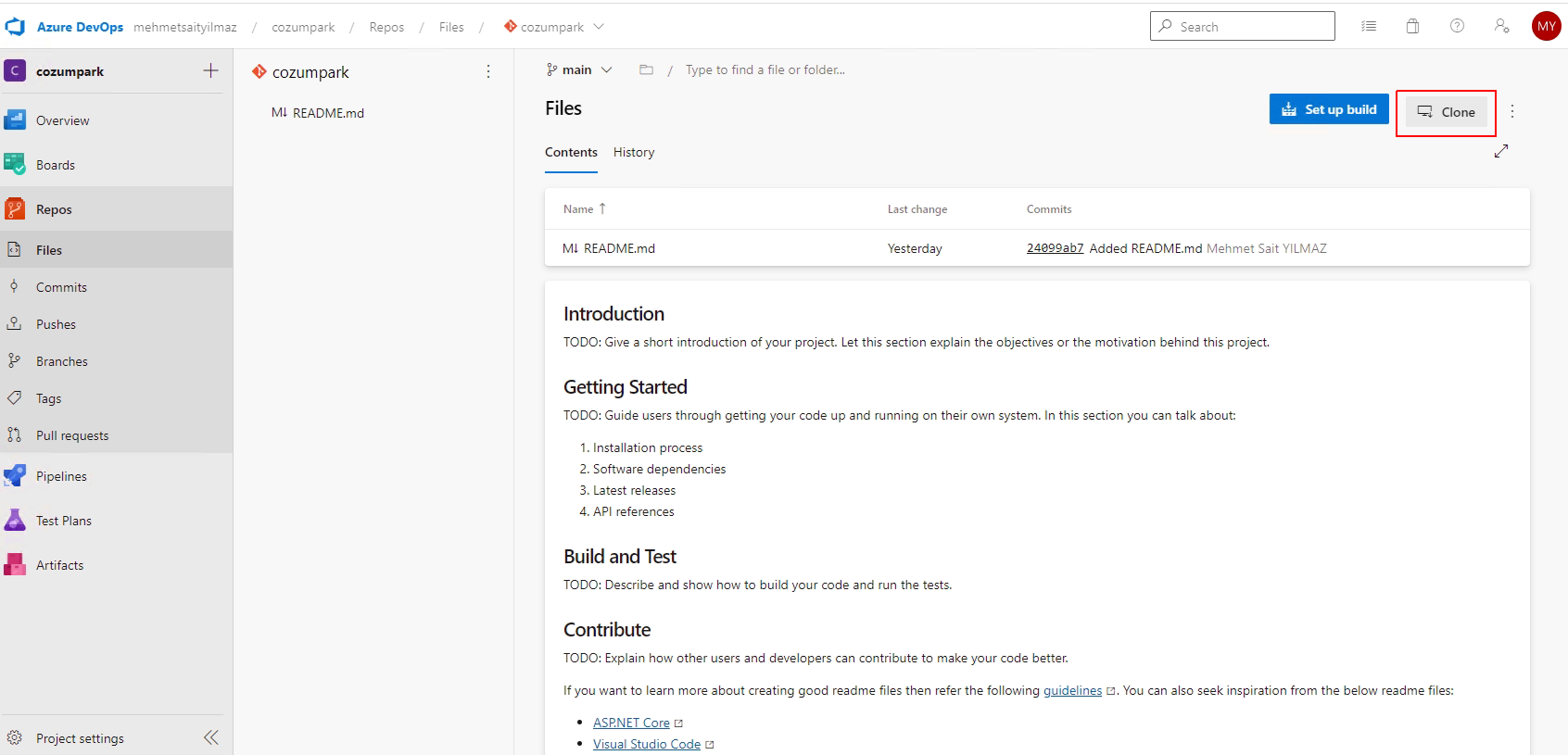Image resolution: width=1568 pixels, height=755 pixels.
Task: Open commit link 24099ab7
Action: click(1055, 248)
